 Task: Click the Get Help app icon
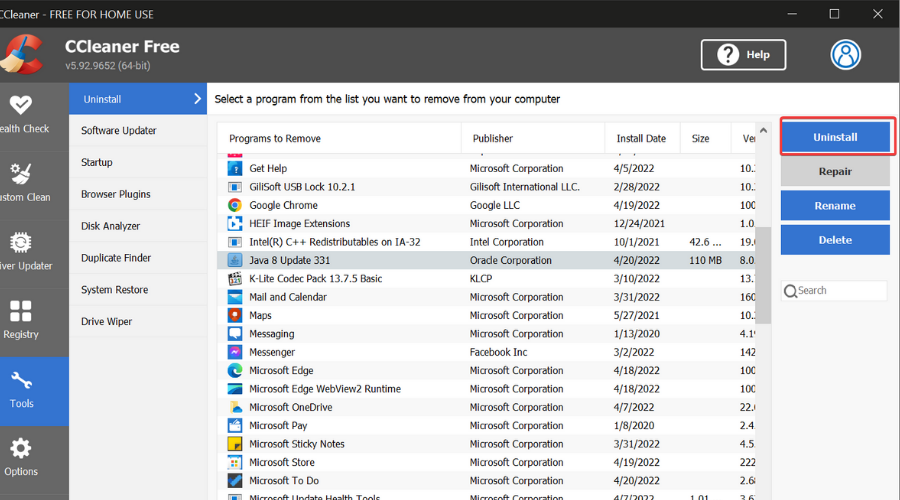[235, 168]
